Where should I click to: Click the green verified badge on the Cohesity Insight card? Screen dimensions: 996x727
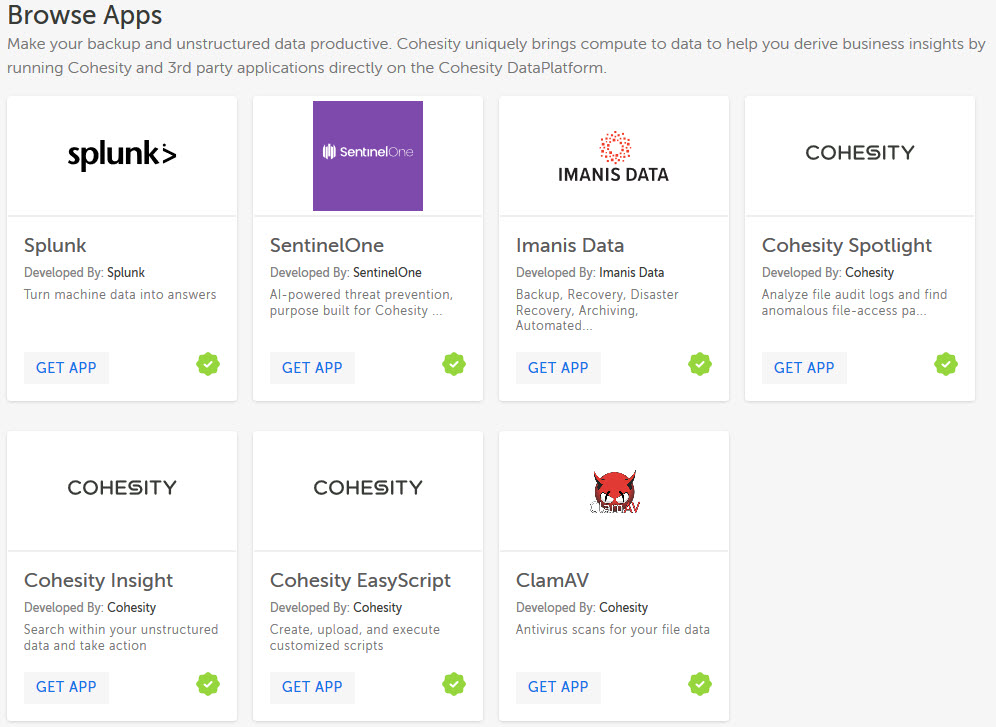coord(208,684)
